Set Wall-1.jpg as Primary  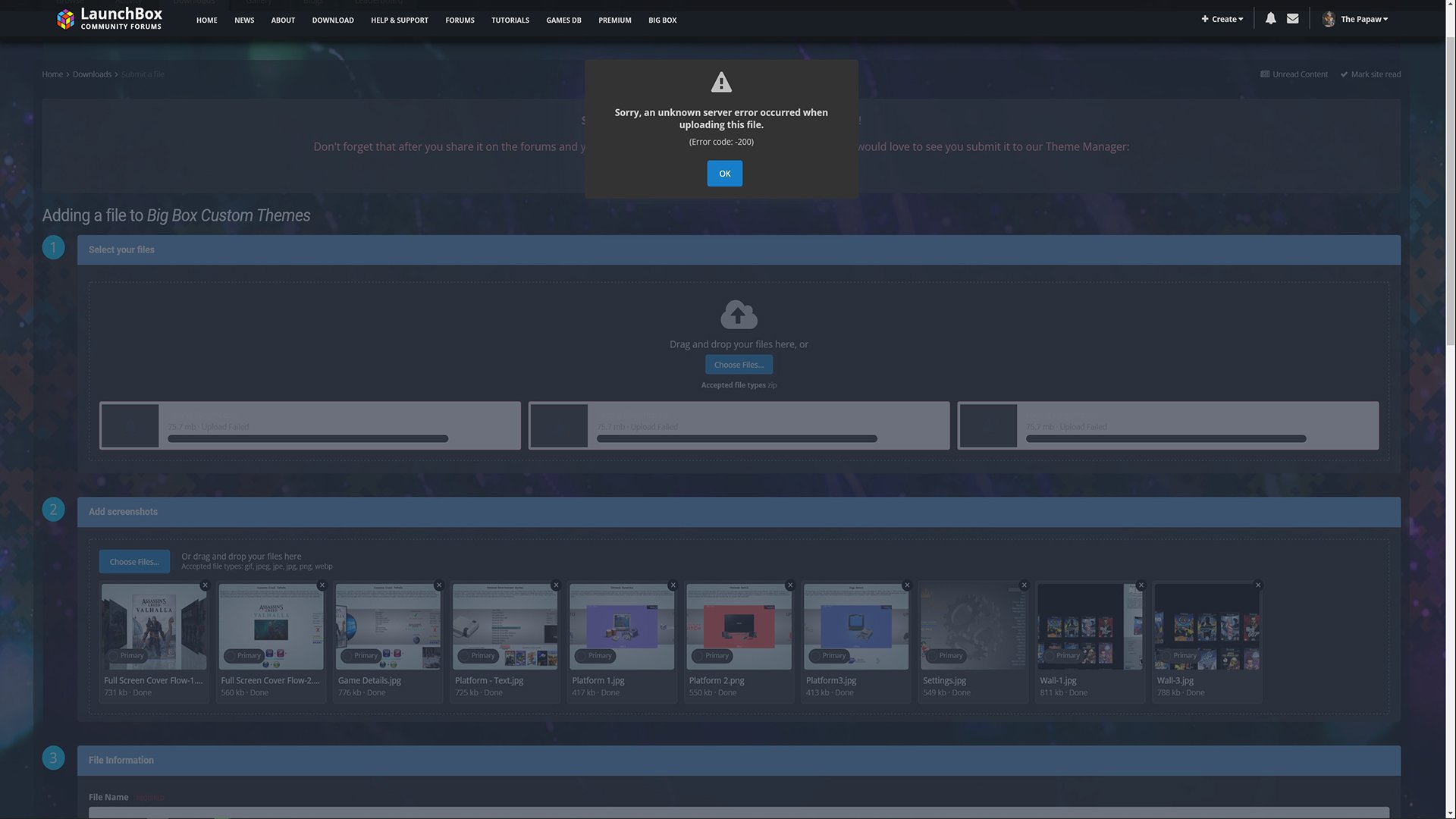click(1062, 655)
